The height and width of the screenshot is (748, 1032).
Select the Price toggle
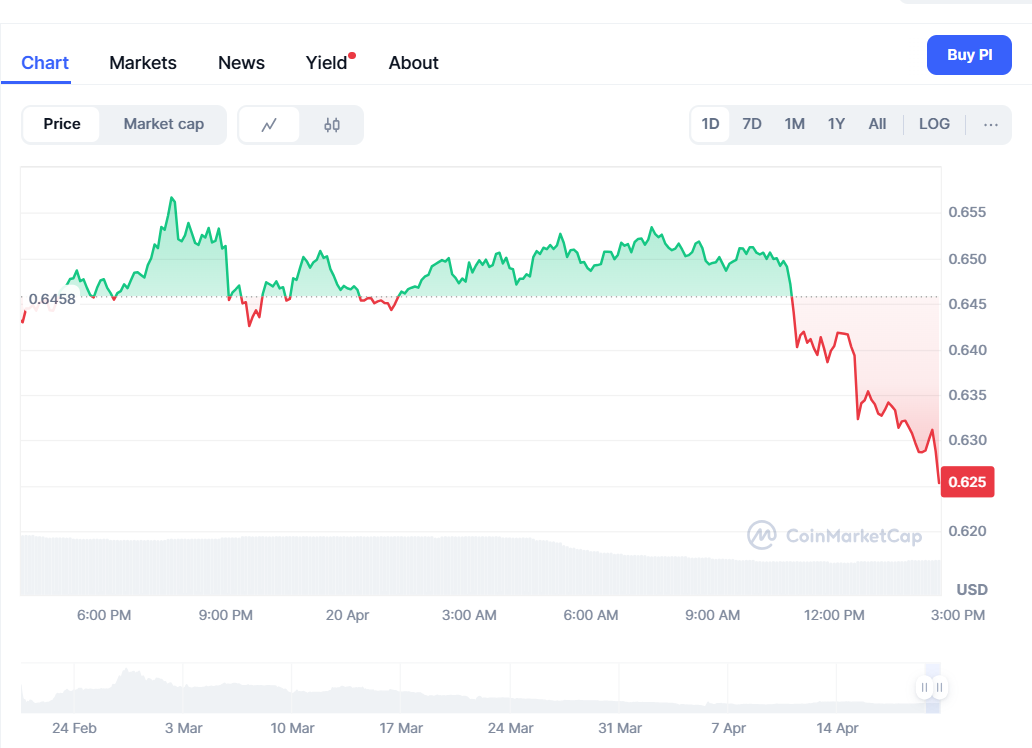(x=62, y=124)
